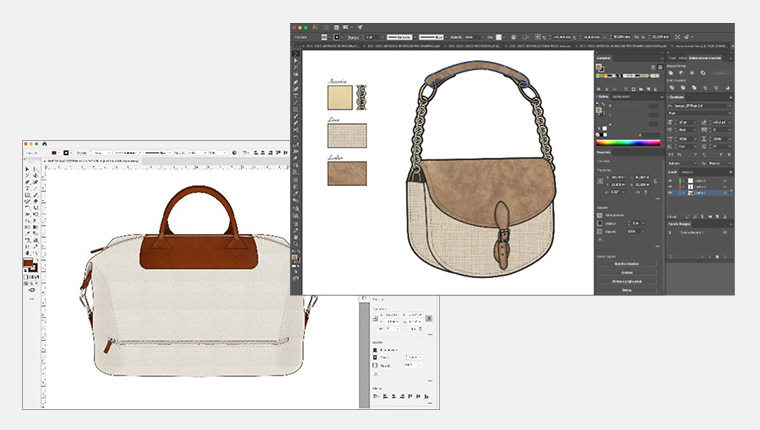Open the Swatches panel tab
The height and width of the screenshot is (430, 760).
coord(605,58)
